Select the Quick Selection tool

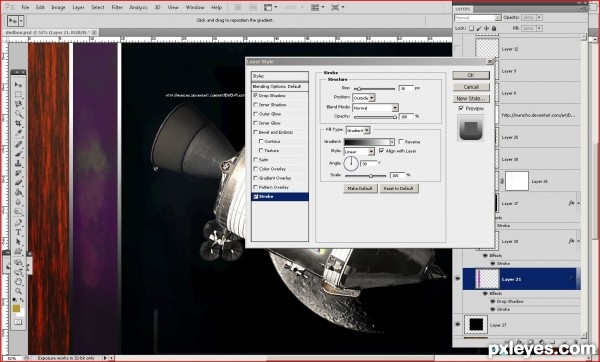18,114
